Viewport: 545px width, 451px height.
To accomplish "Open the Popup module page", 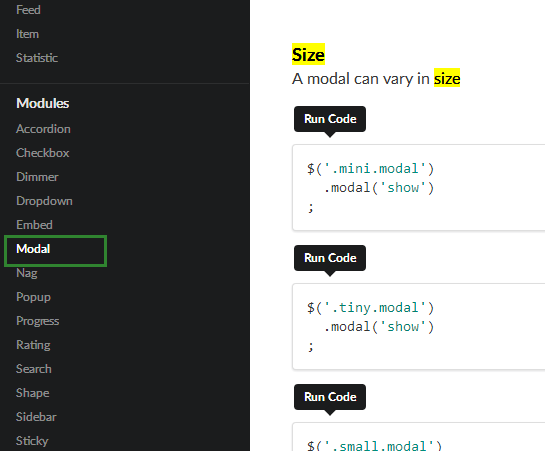I will click(33, 297).
